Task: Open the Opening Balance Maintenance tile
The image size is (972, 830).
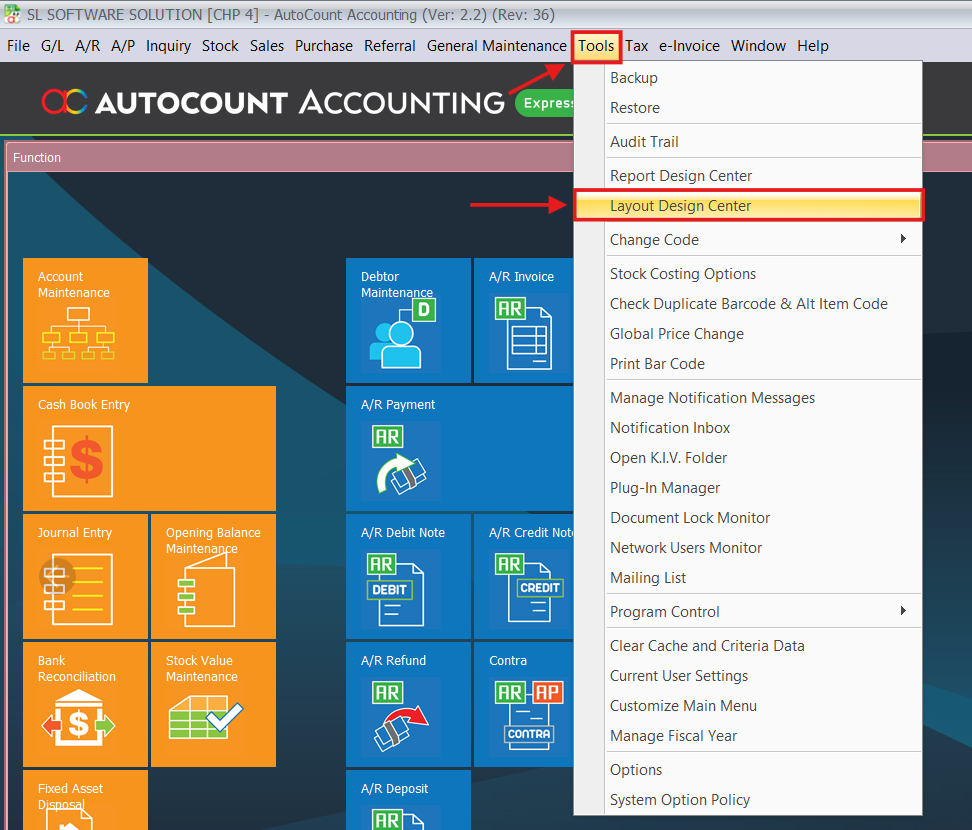Action: point(213,576)
